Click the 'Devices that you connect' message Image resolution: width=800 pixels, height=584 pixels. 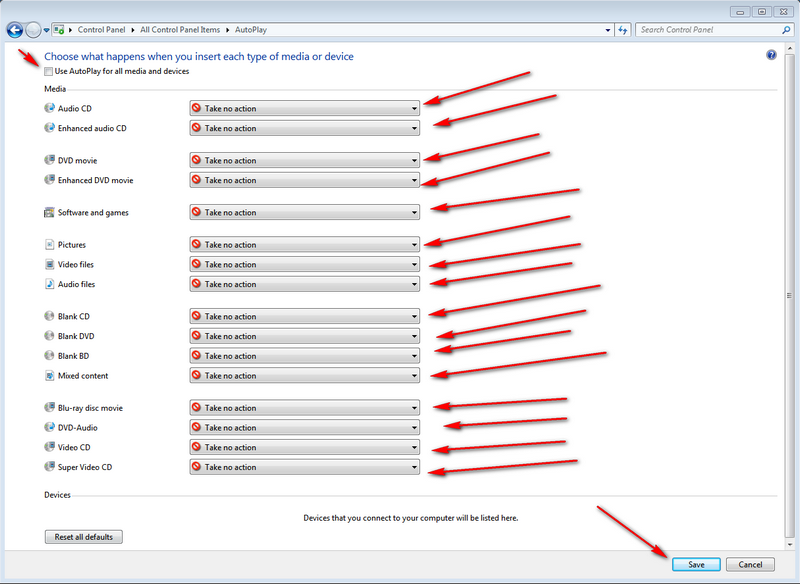[x=411, y=518]
